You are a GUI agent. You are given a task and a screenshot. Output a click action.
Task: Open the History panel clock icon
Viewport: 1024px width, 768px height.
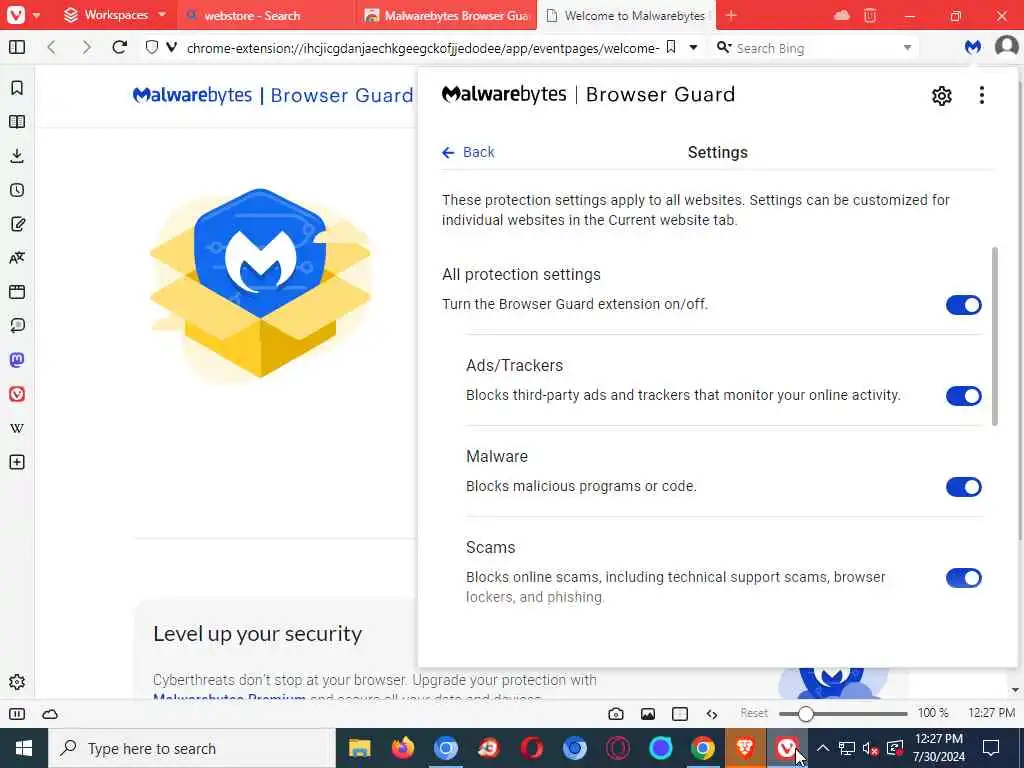(17, 190)
